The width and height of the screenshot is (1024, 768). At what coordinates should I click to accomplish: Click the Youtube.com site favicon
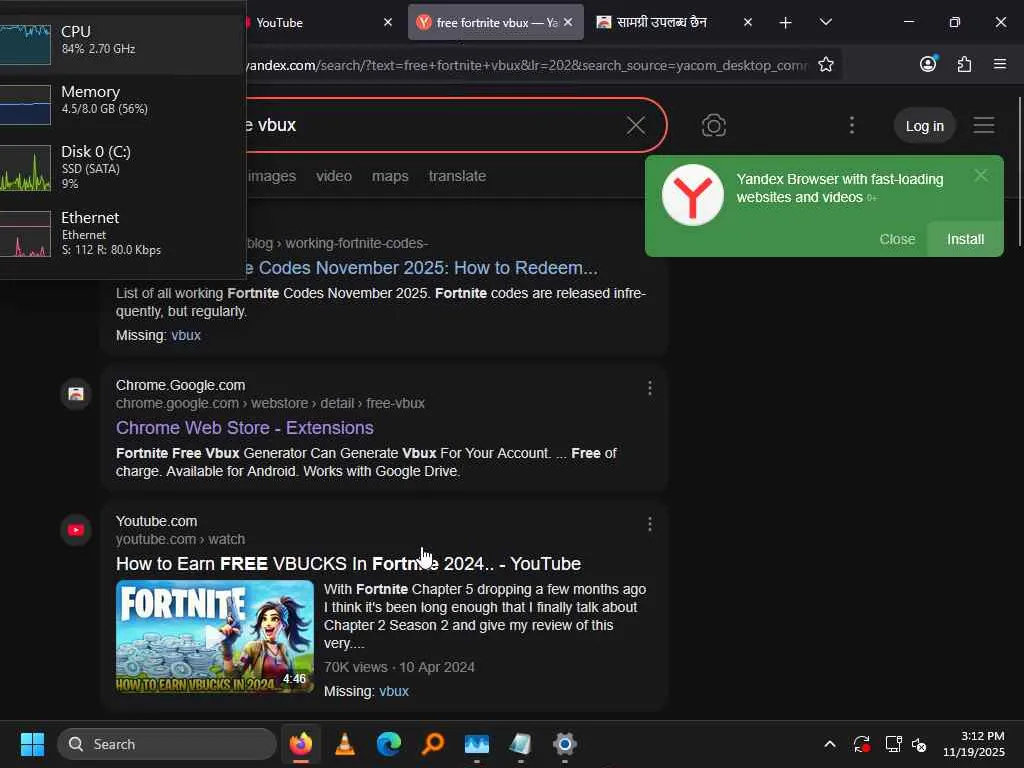point(76,530)
